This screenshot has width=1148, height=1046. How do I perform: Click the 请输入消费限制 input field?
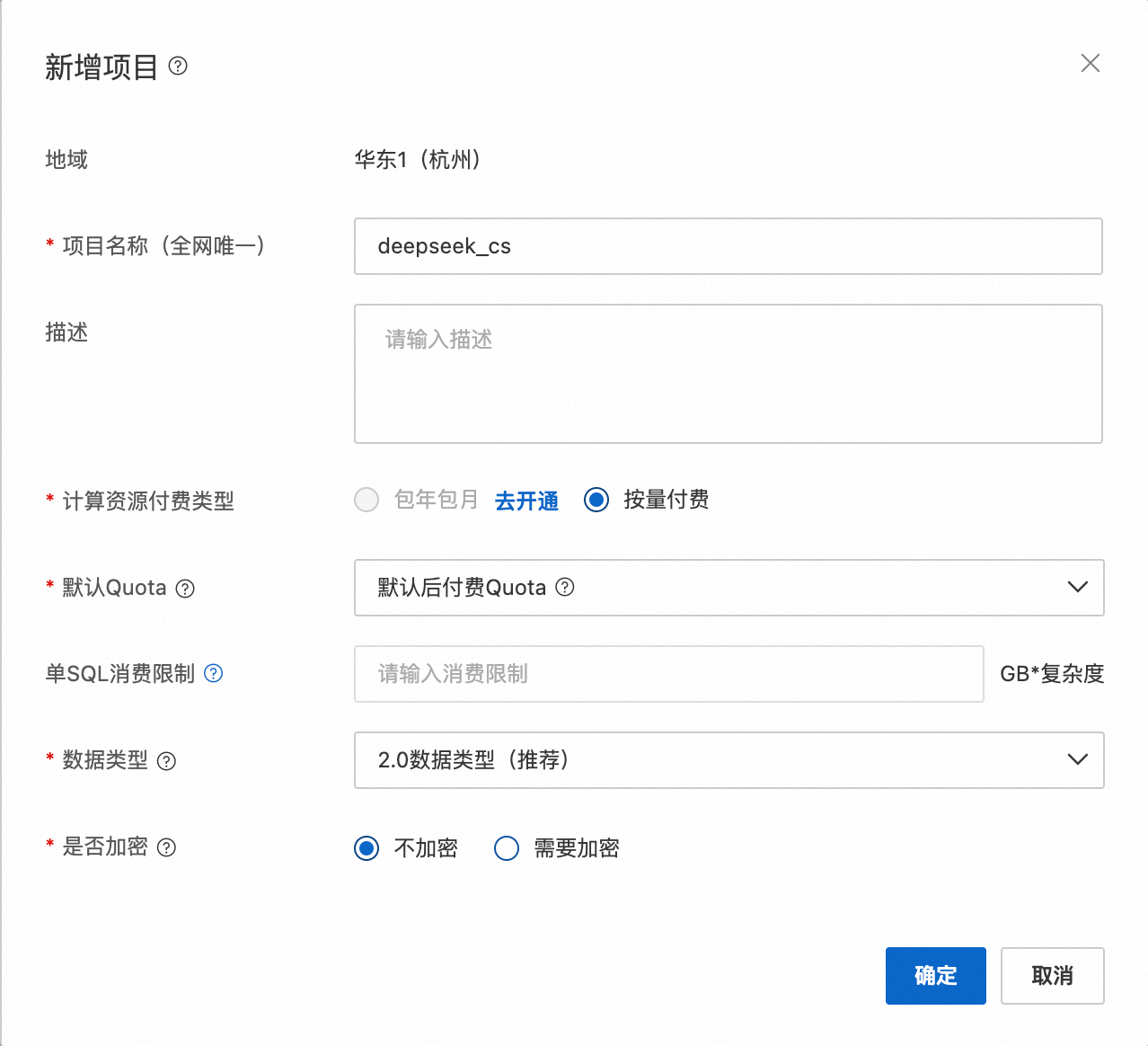tap(668, 674)
